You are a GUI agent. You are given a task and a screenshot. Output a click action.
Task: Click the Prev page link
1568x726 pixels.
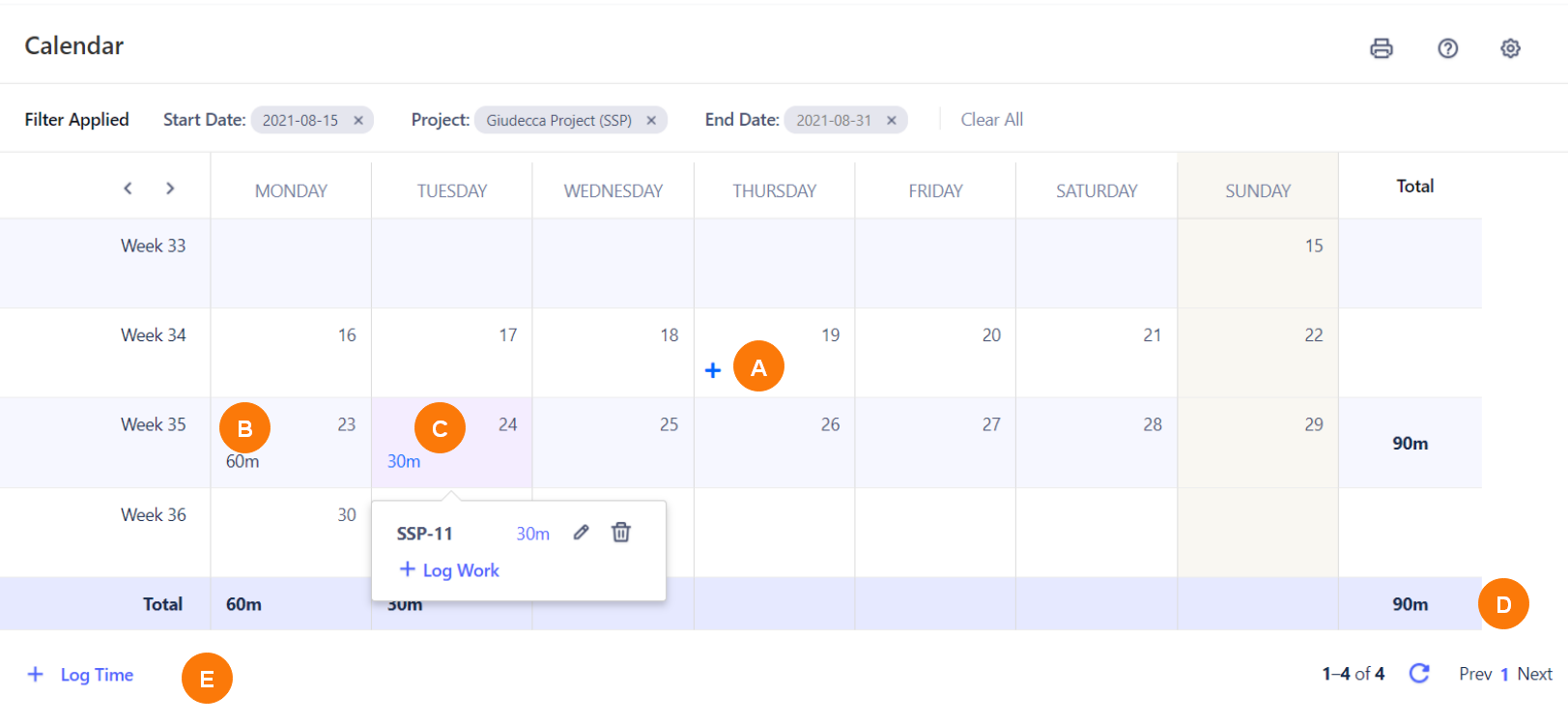[1474, 674]
